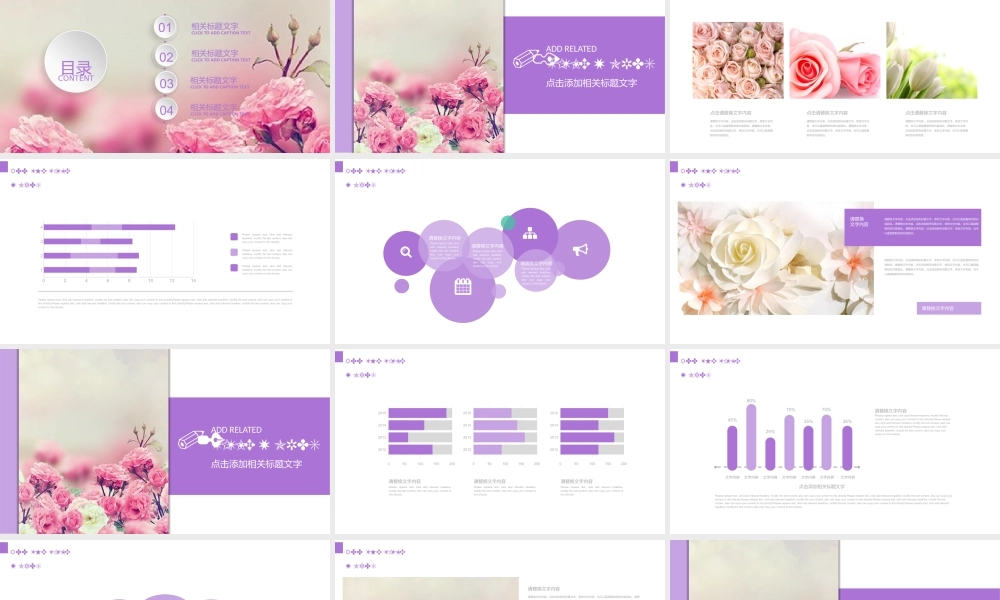Open the white tulips photo
The width and height of the screenshot is (1000, 600).
[931, 60]
